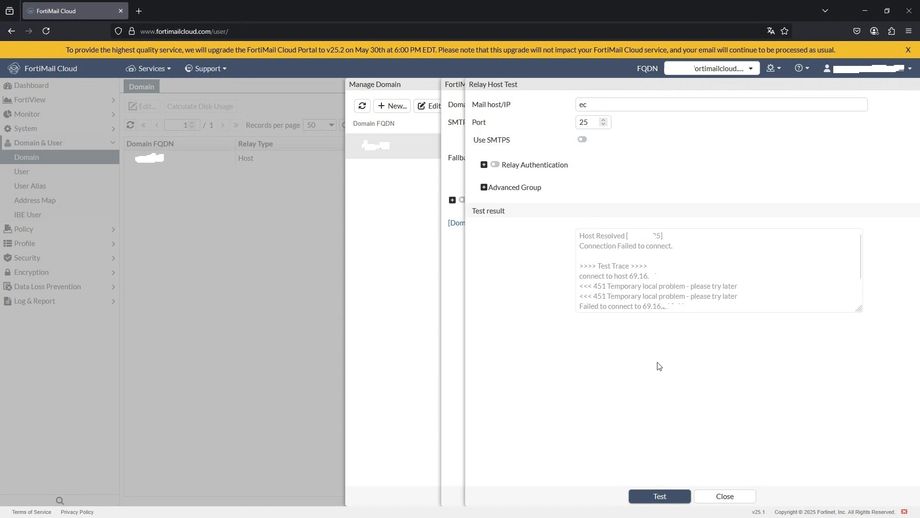
Task: Expand FortiView in the sidebar
Action: point(59,100)
